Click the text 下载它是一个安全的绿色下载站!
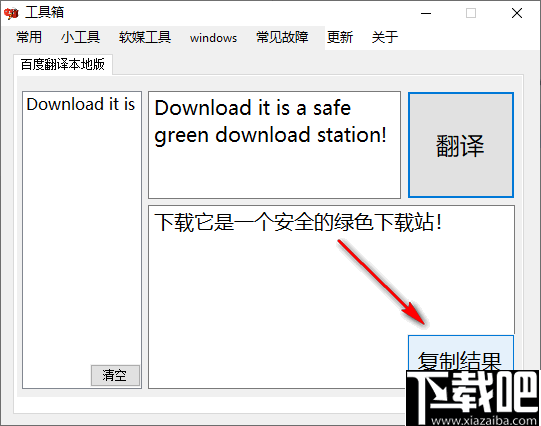The width and height of the screenshot is (541, 426). 298,222
